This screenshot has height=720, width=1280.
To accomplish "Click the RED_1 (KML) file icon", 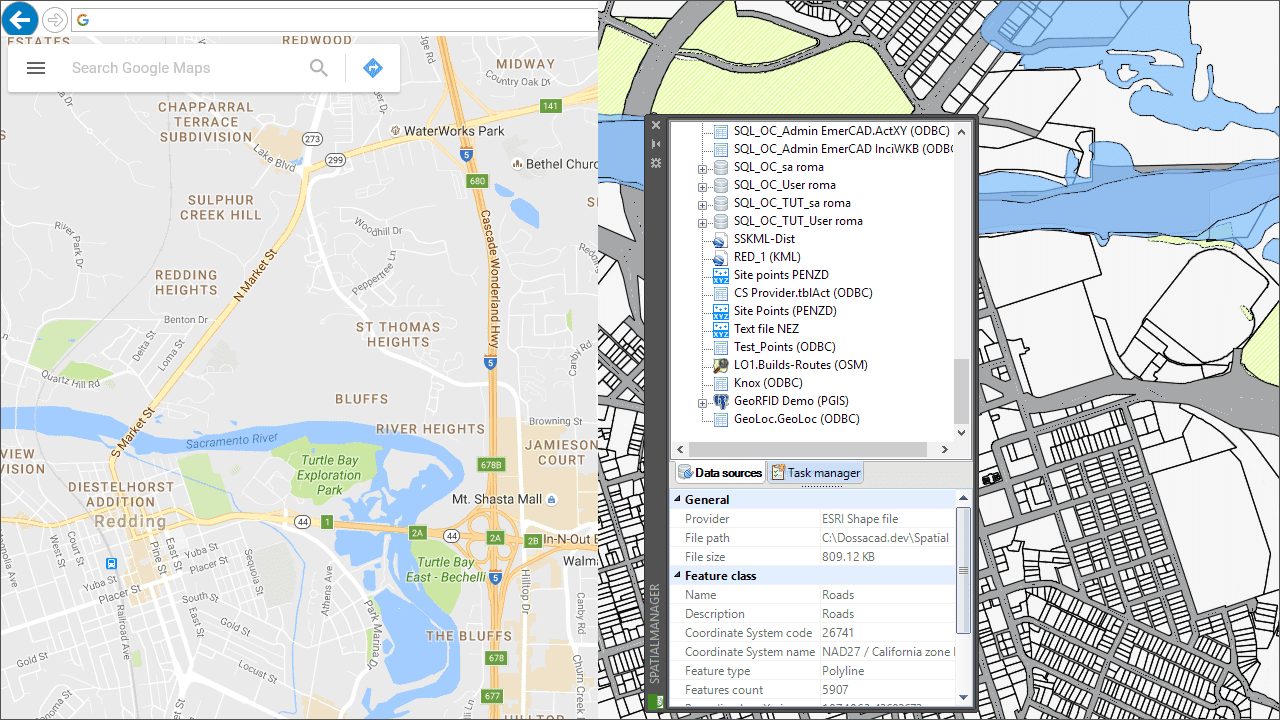I will (x=721, y=257).
